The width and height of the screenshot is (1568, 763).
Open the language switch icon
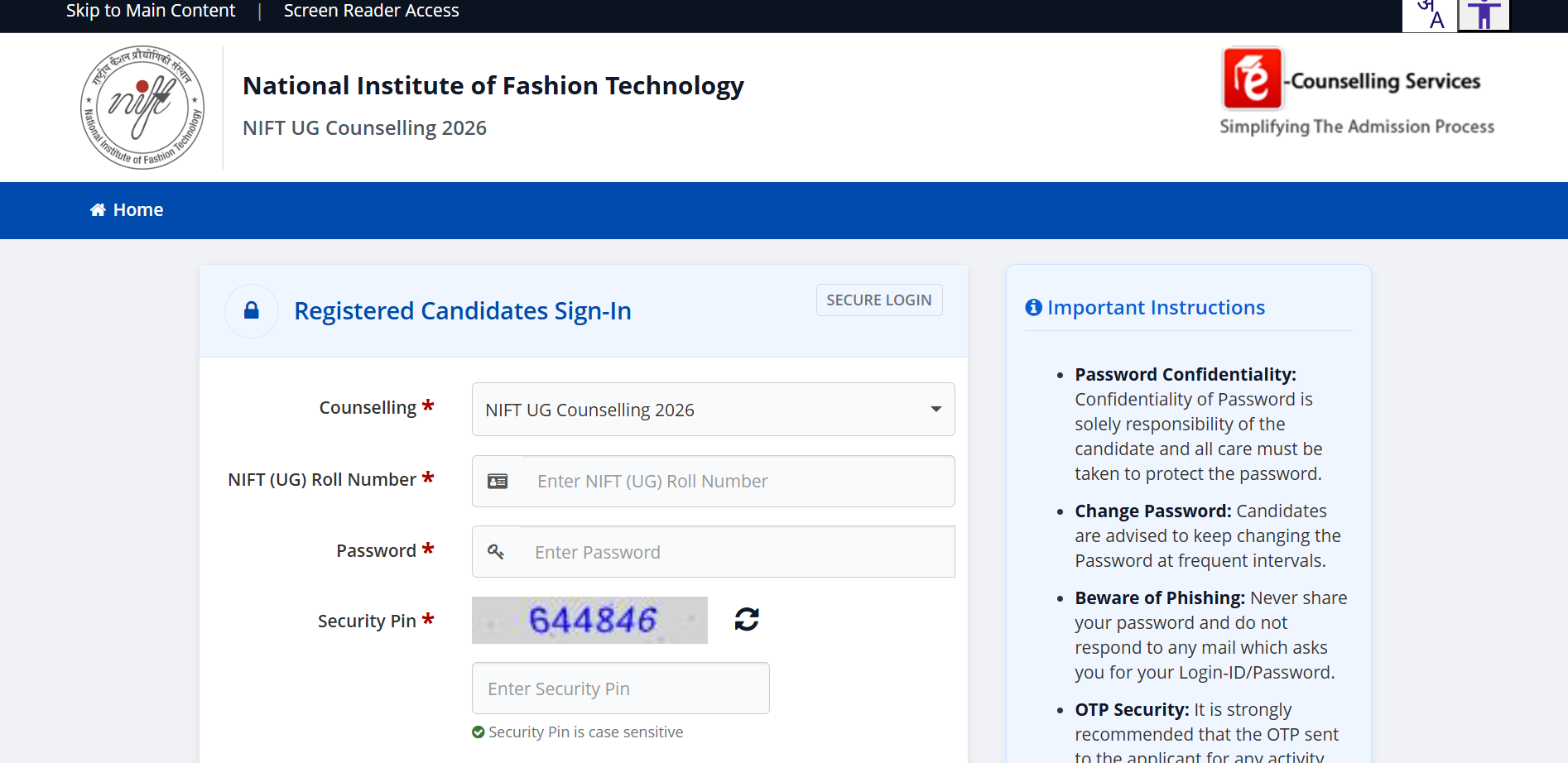tap(1430, 15)
